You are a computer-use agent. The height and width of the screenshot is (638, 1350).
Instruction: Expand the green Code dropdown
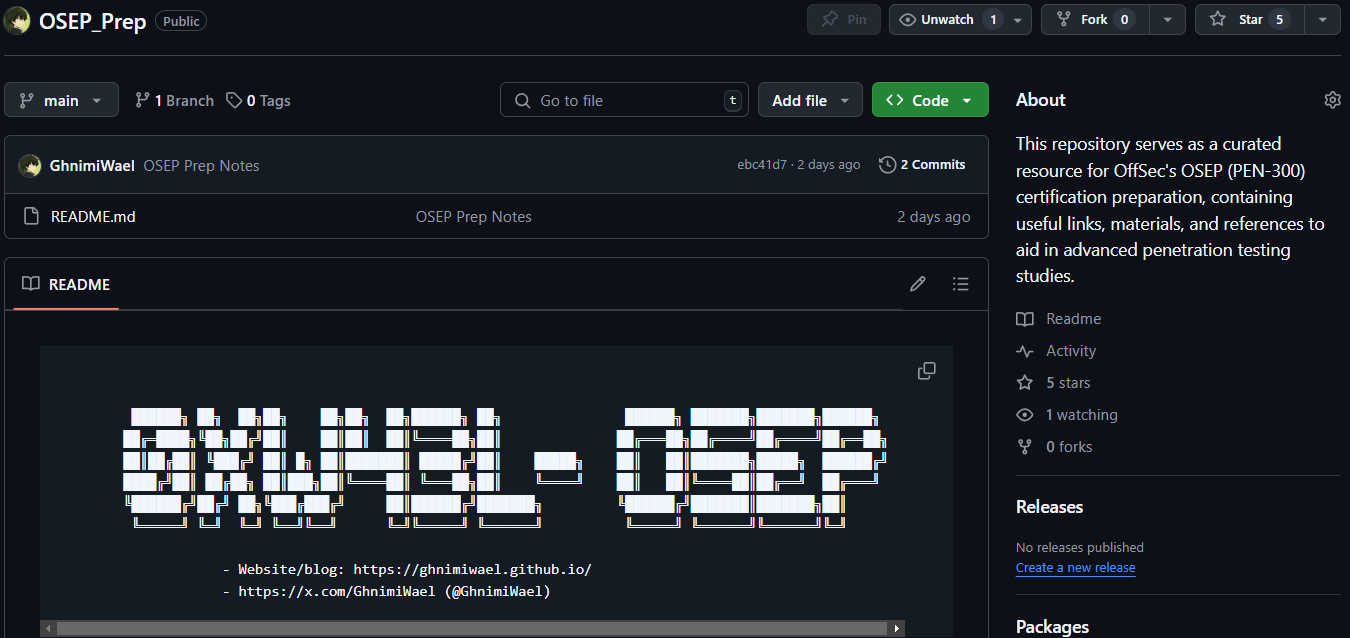(930, 100)
